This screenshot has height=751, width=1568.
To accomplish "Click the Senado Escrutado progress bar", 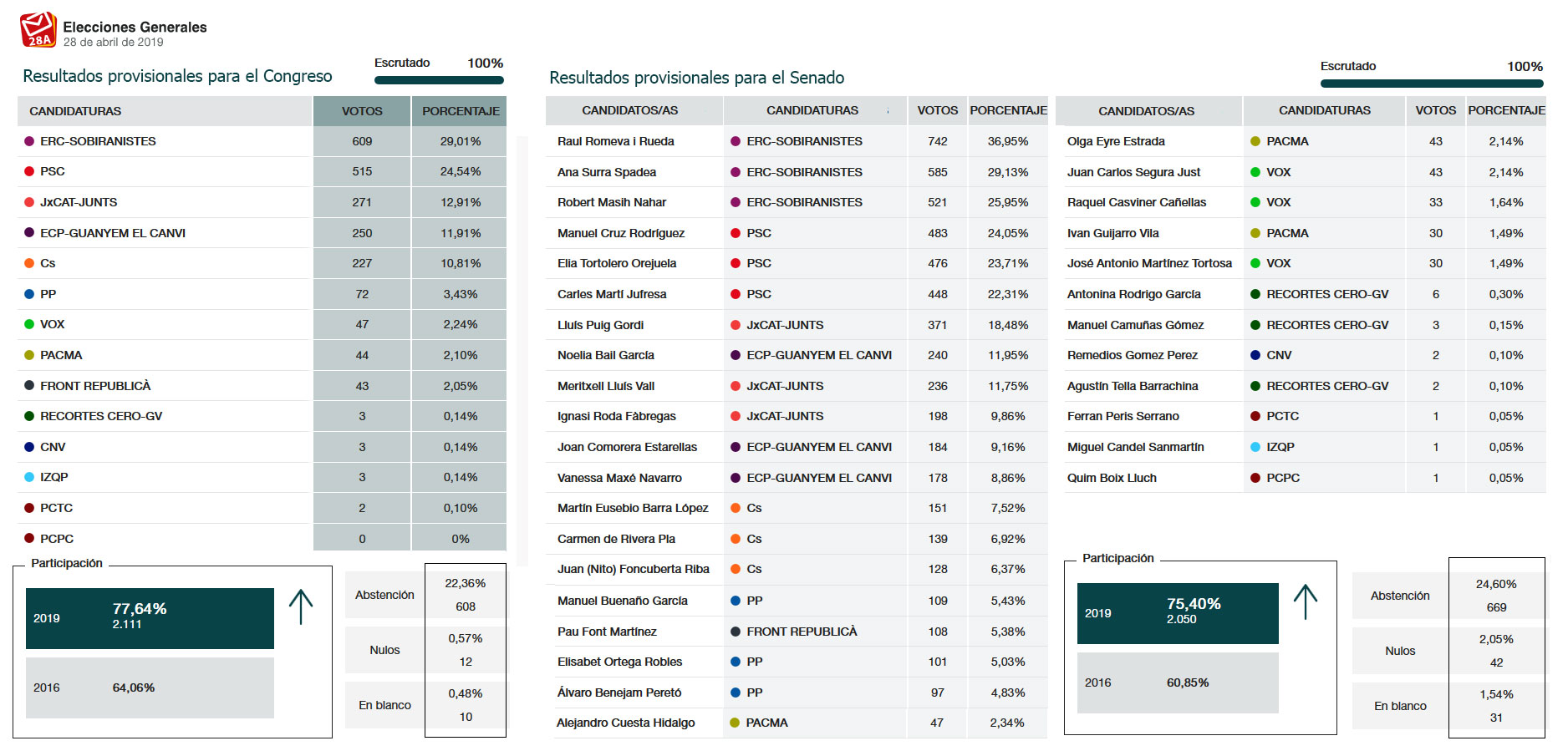I will (1432, 84).
